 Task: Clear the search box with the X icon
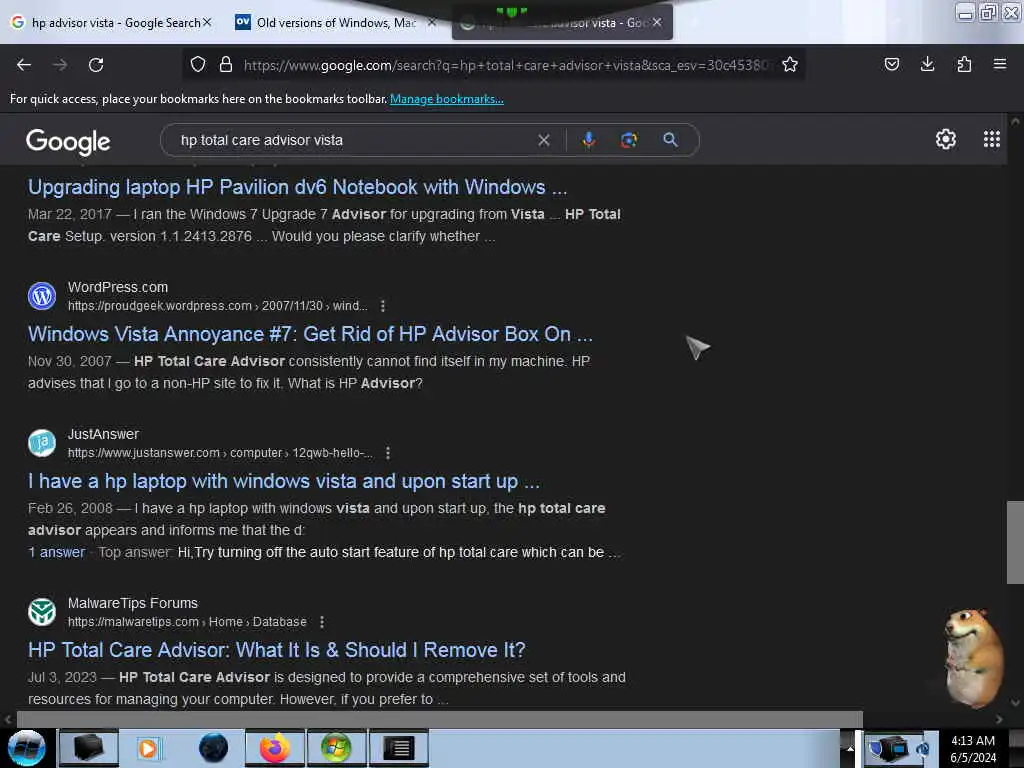(x=544, y=140)
